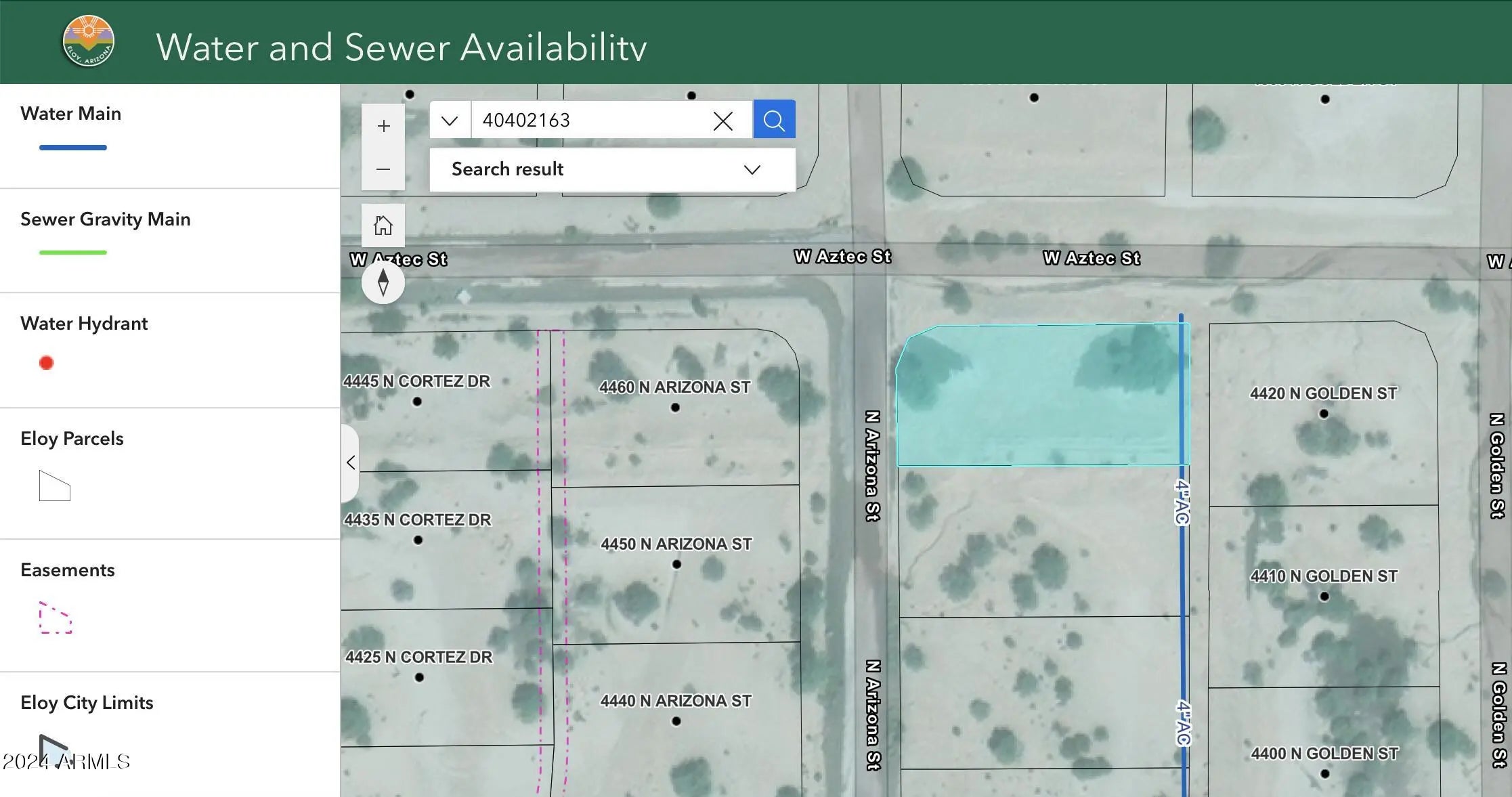The height and width of the screenshot is (797, 1512).
Task: Click the green Sewer Gravity Main swatch
Action: pyautogui.click(x=72, y=253)
